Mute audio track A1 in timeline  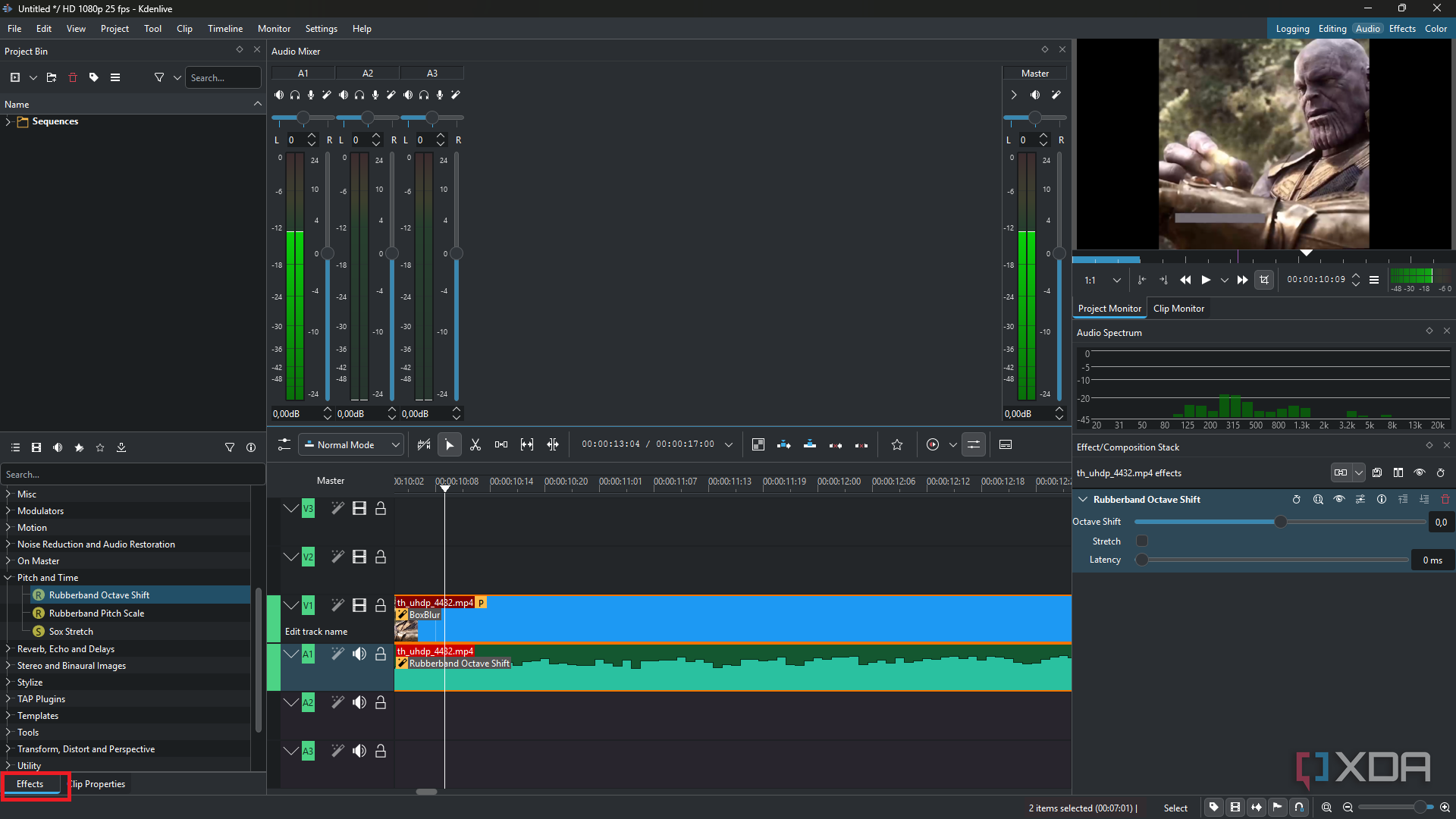click(x=359, y=654)
